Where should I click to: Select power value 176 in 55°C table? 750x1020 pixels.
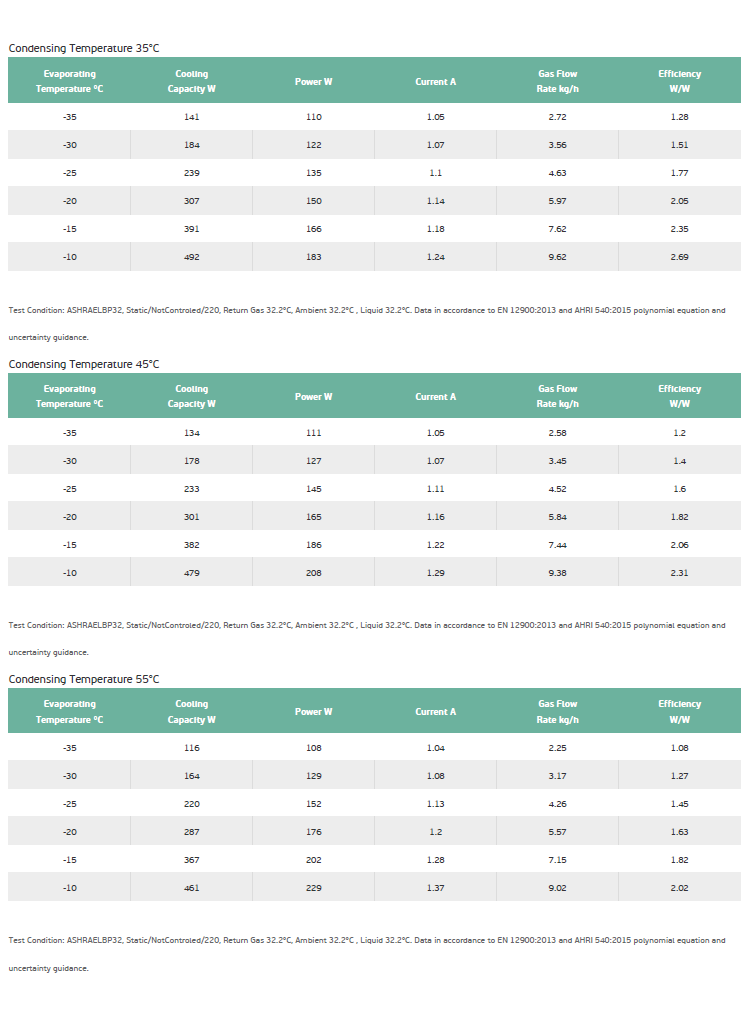pyautogui.click(x=314, y=832)
